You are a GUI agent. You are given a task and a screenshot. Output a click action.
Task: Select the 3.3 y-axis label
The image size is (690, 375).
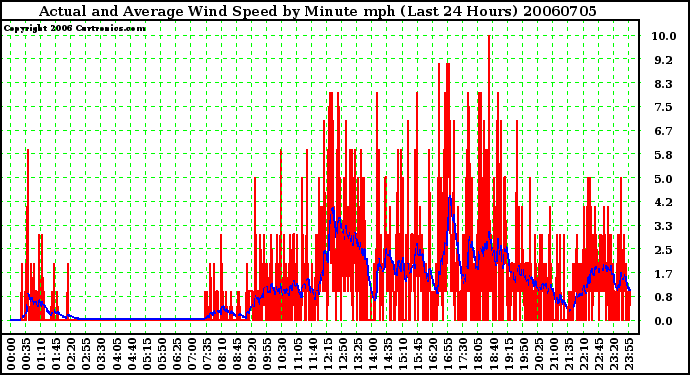coord(664,226)
